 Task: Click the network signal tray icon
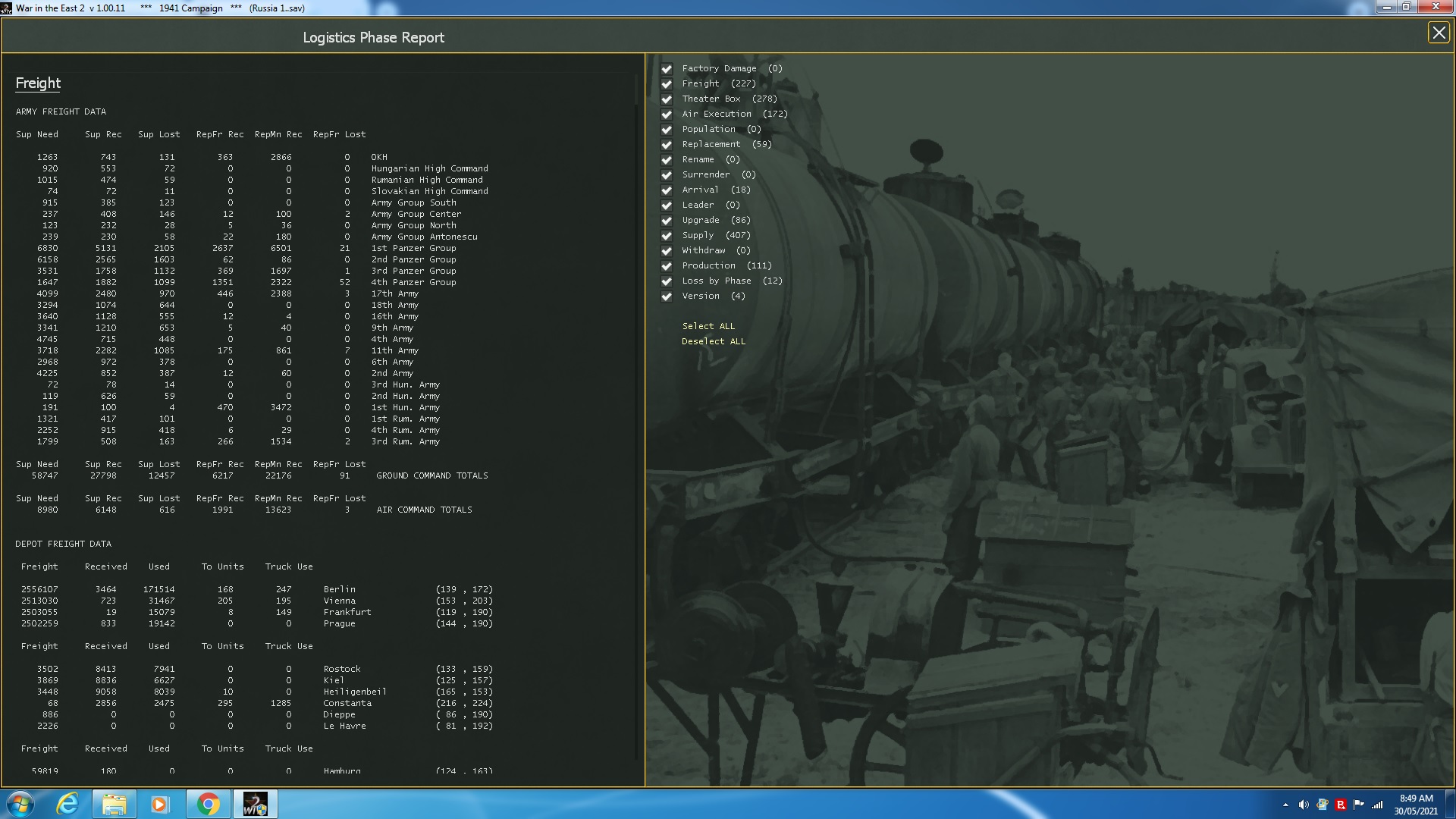(1377, 805)
